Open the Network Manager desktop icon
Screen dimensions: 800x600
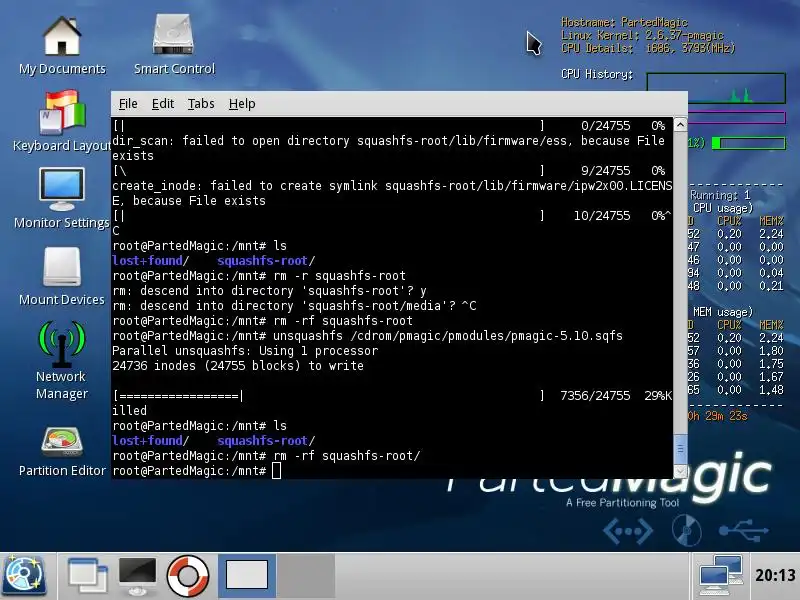coord(62,360)
